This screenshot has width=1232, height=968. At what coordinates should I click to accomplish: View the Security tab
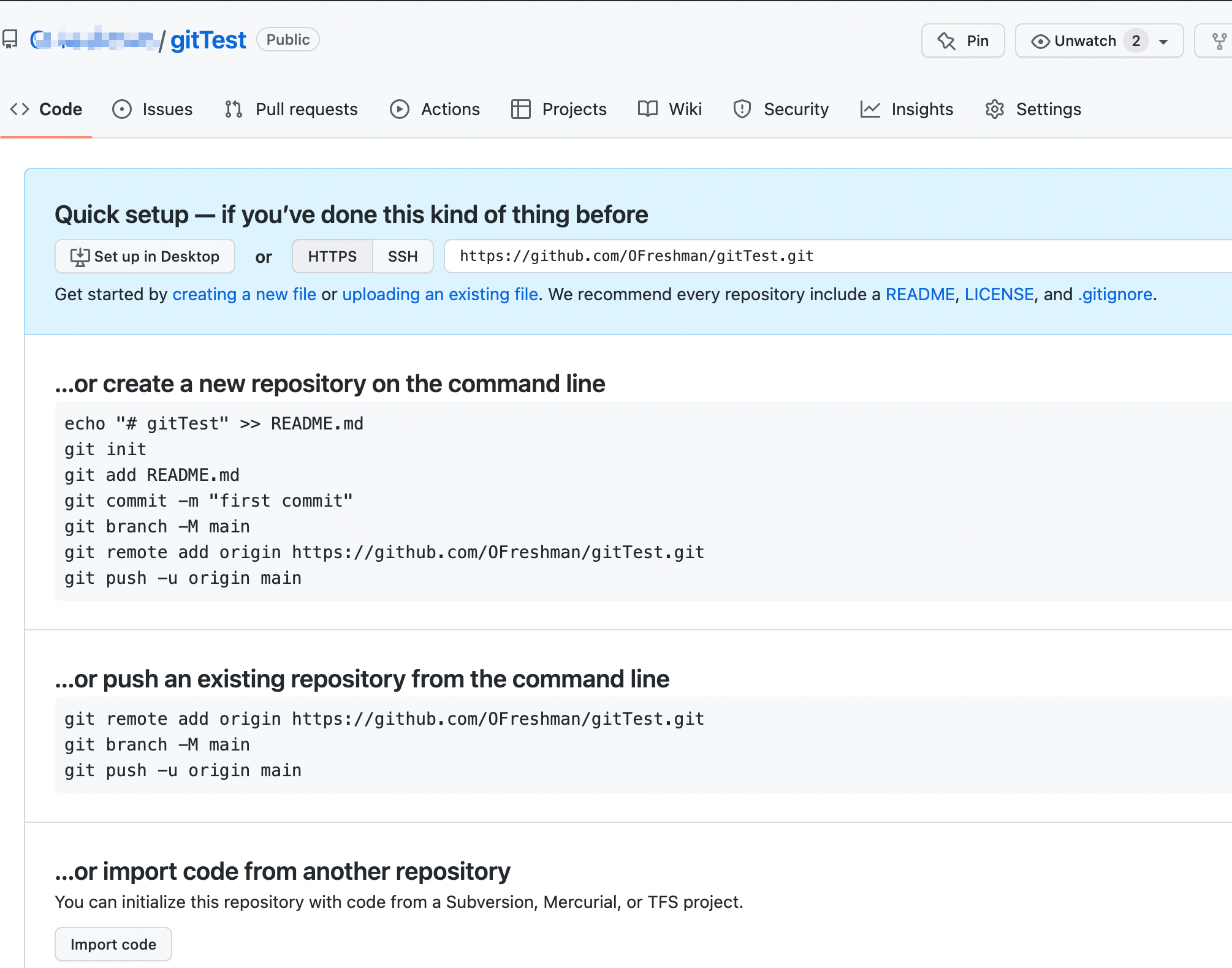pyautogui.click(x=781, y=109)
